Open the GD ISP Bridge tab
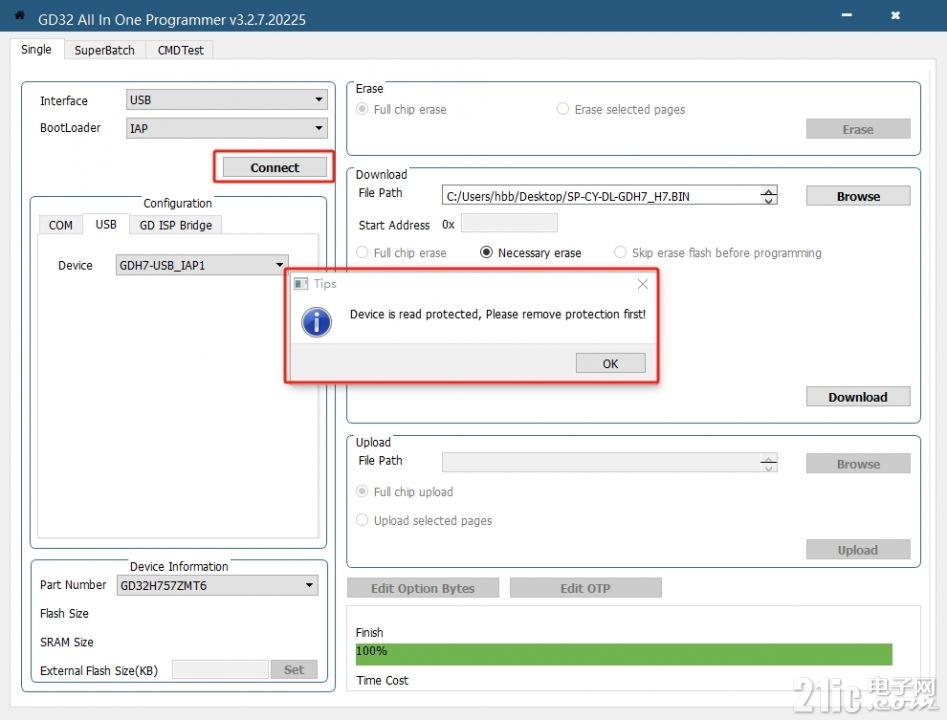The width and height of the screenshot is (947, 720). click(176, 225)
